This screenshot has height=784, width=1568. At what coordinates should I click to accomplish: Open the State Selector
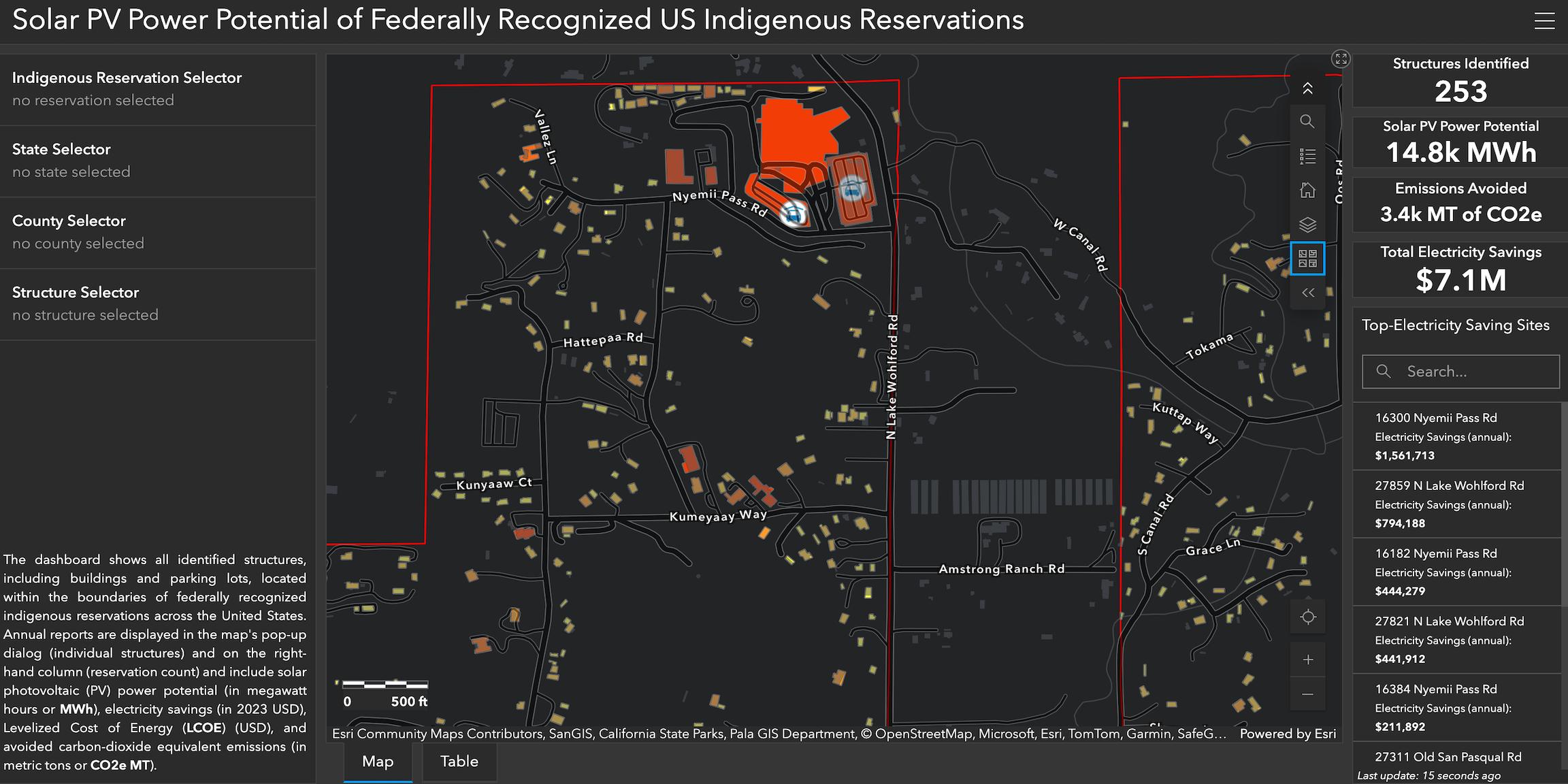(x=158, y=161)
